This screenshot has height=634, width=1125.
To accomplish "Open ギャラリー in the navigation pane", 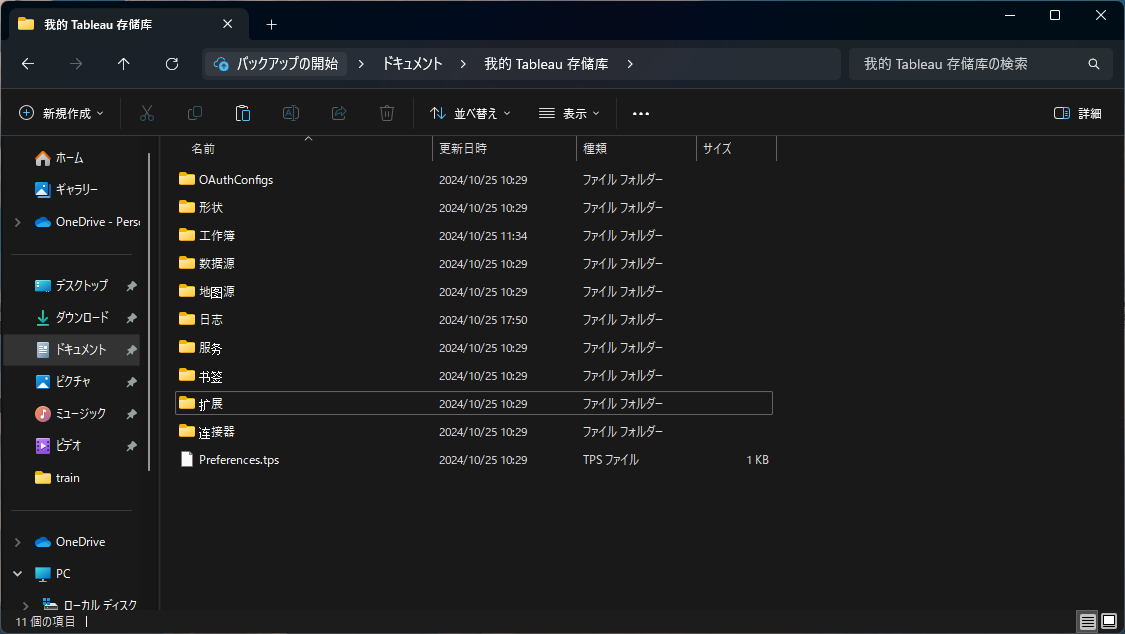I will click(x=66, y=189).
